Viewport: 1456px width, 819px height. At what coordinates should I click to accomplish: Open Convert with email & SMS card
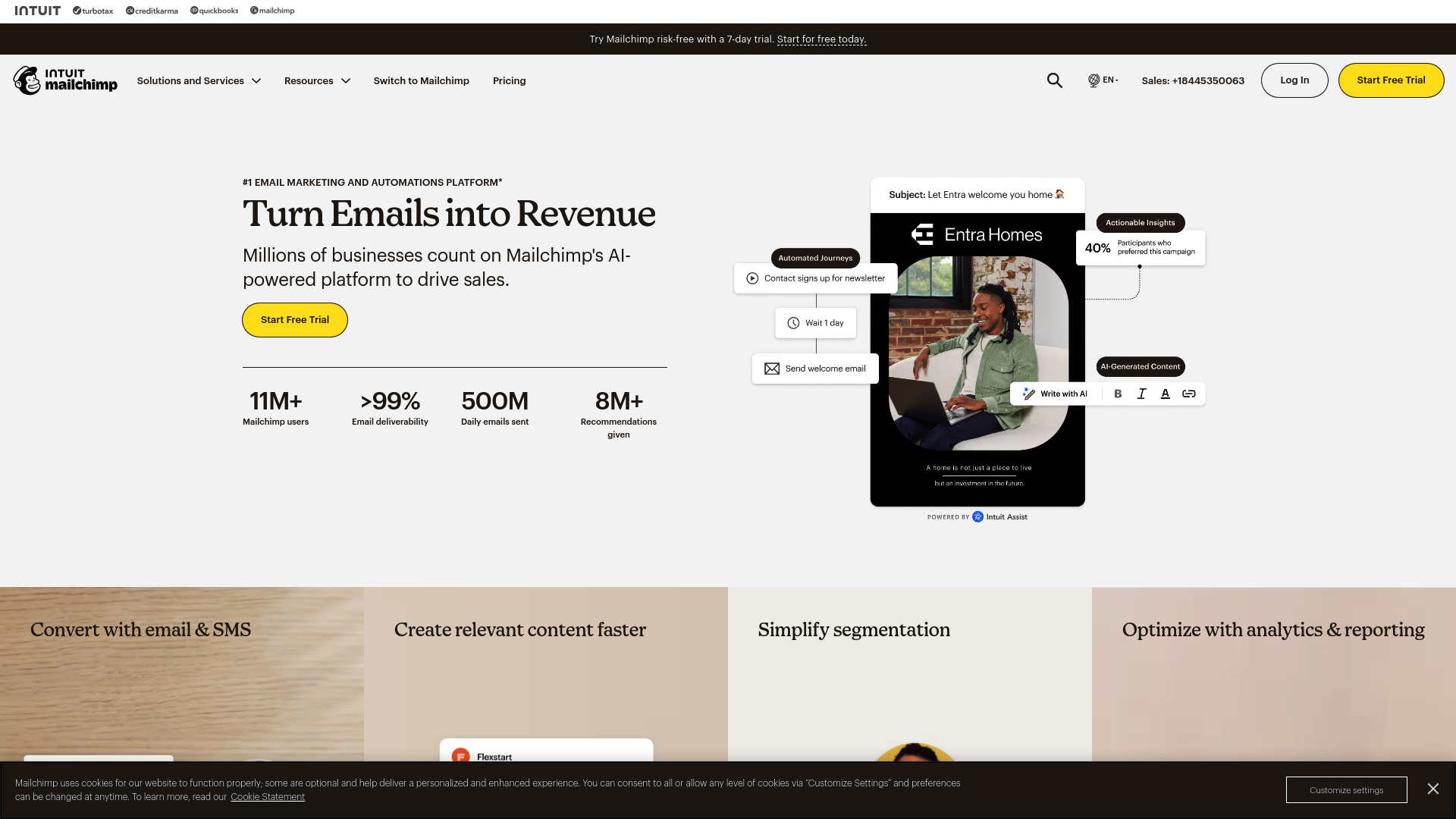pyautogui.click(x=182, y=673)
